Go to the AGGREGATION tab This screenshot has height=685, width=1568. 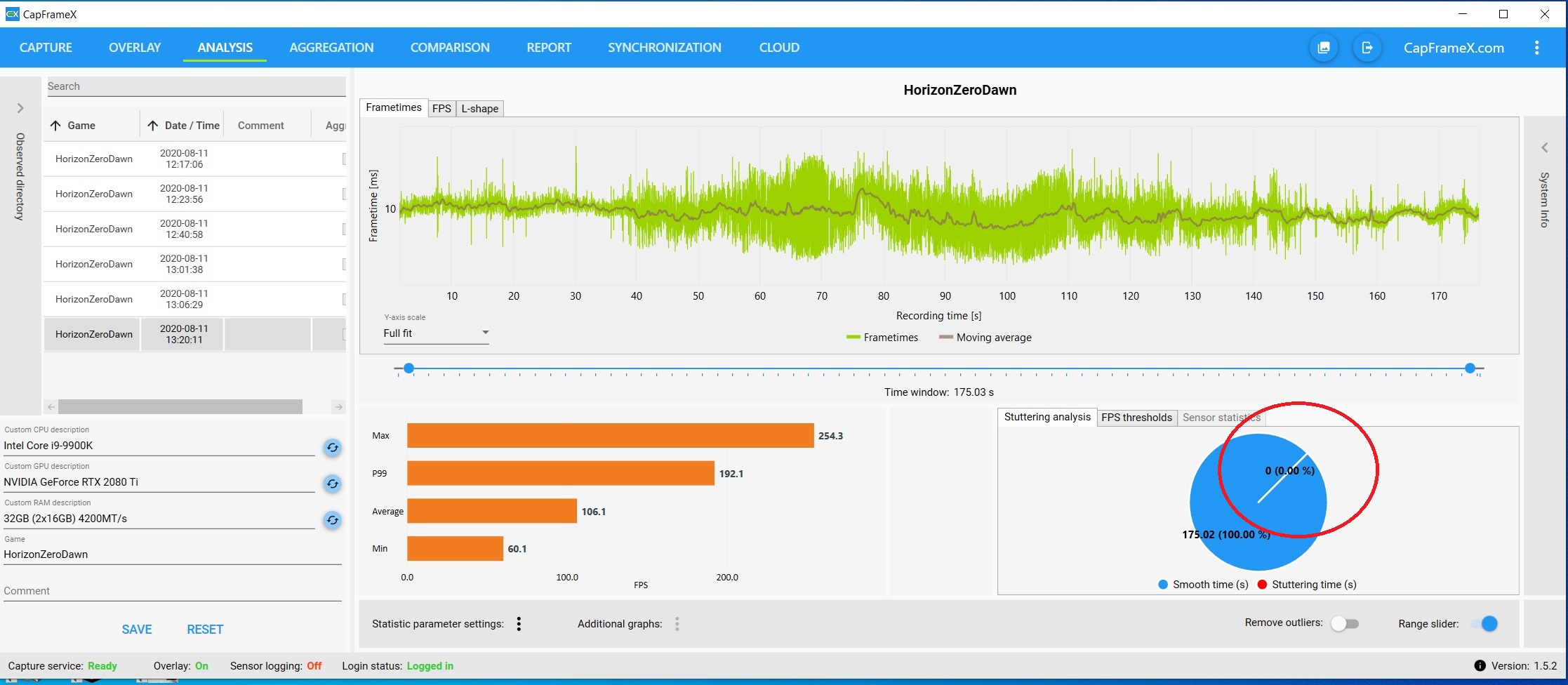(331, 48)
